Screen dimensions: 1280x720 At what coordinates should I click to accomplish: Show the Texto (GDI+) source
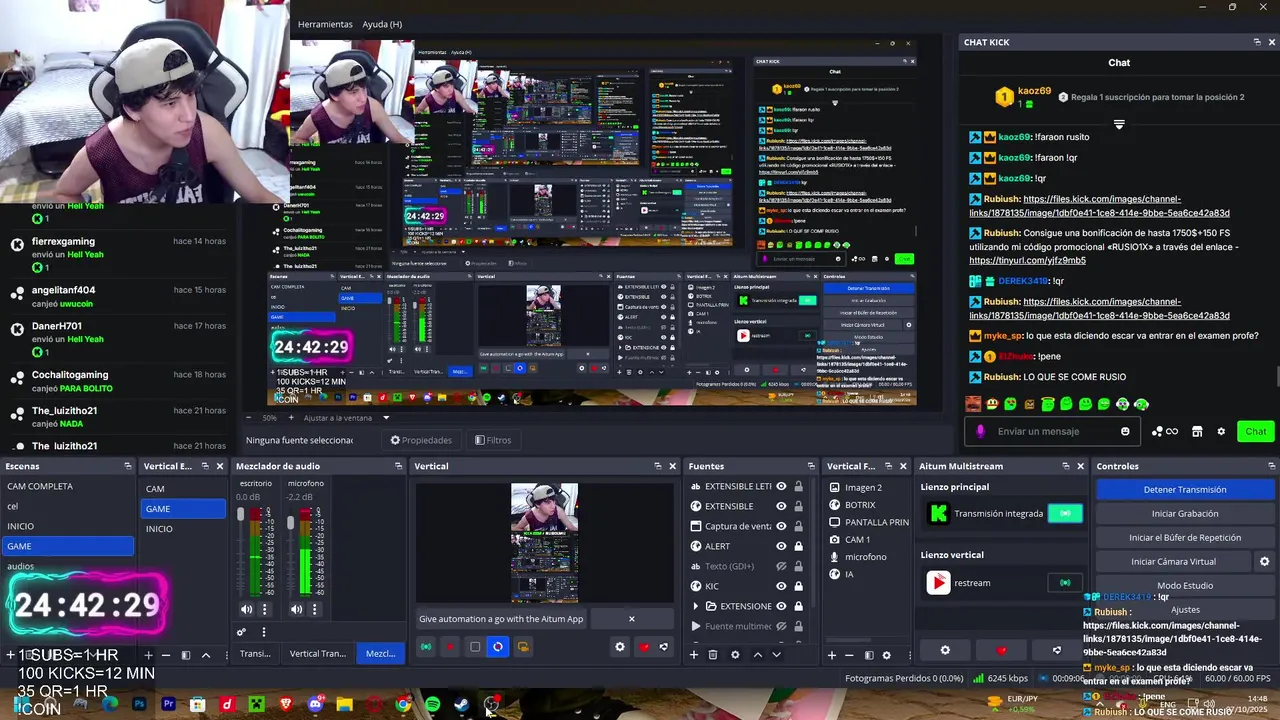[781, 567]
